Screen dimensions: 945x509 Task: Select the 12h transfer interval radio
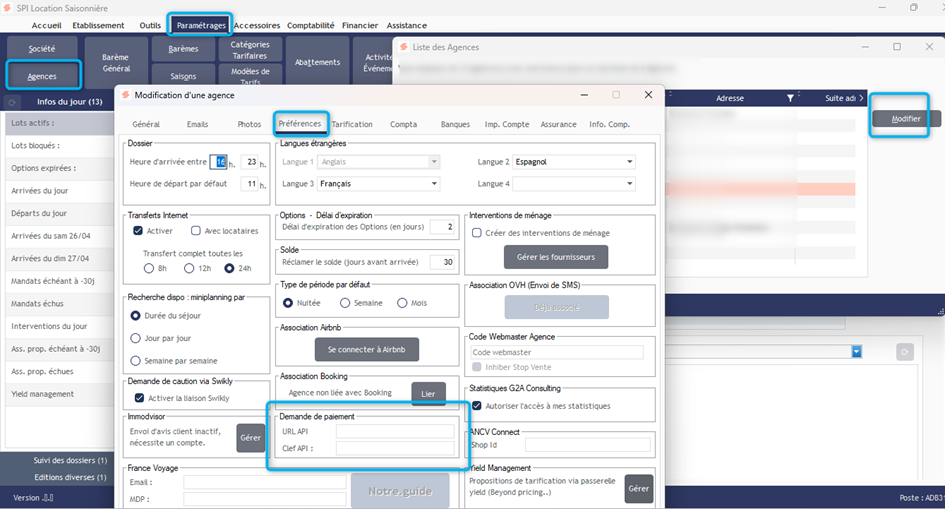point(188,268)
